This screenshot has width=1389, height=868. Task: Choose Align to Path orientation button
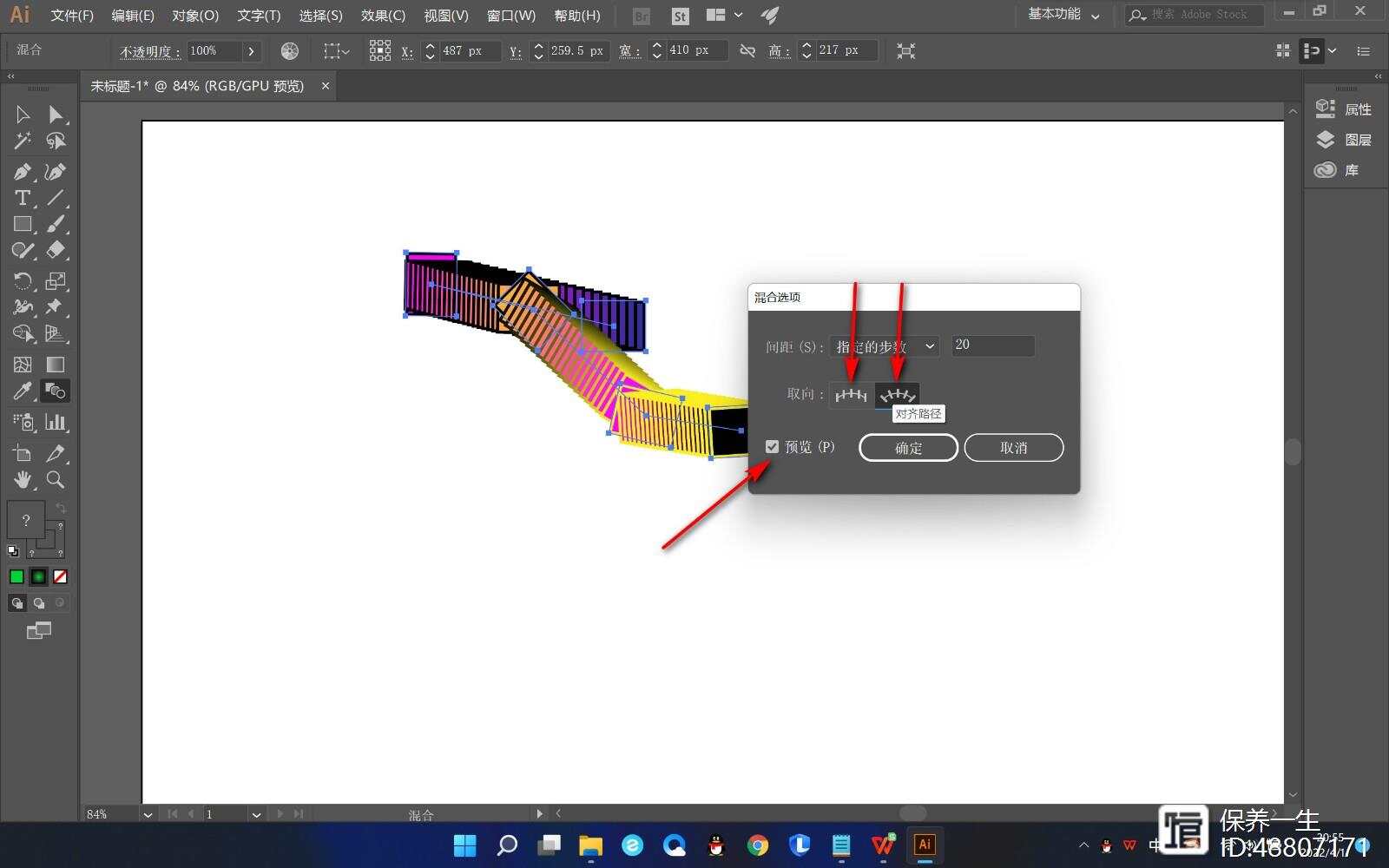[897, 395]
